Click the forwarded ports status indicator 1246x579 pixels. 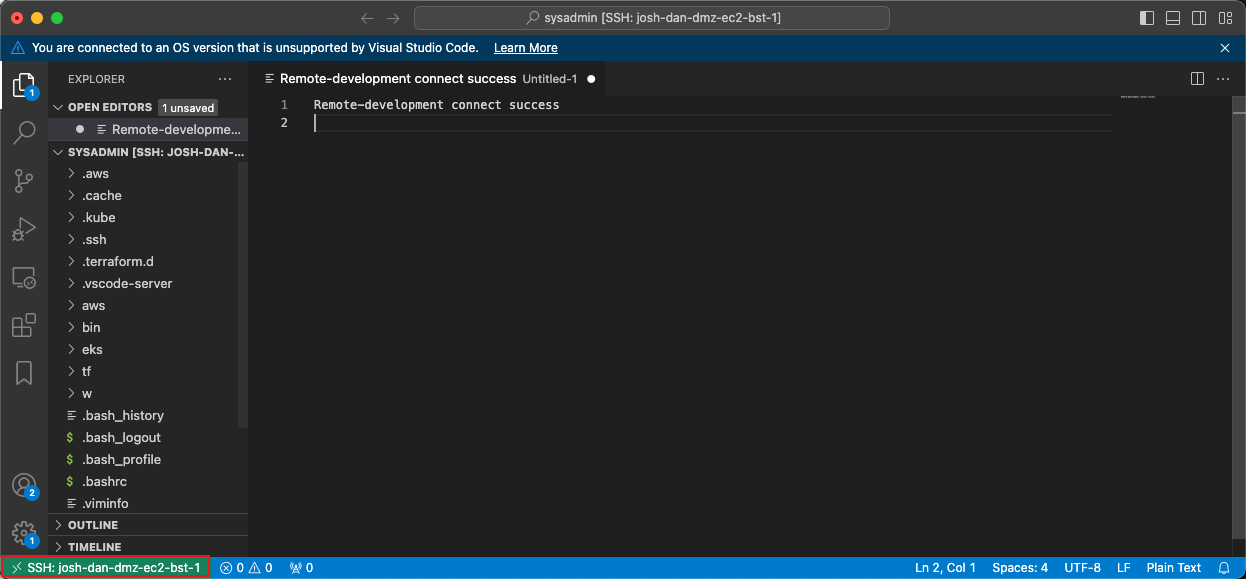click(x=301, y=568)
